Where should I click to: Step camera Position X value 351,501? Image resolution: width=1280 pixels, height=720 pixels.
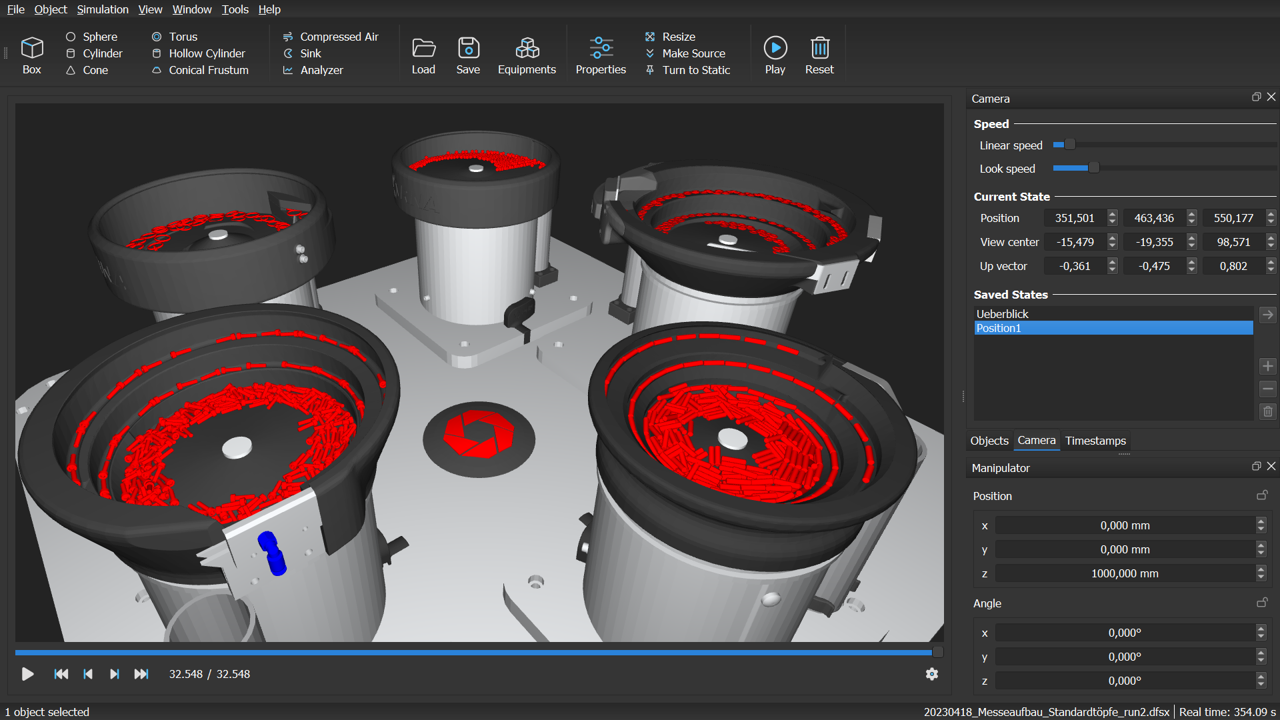(1112, 218)
